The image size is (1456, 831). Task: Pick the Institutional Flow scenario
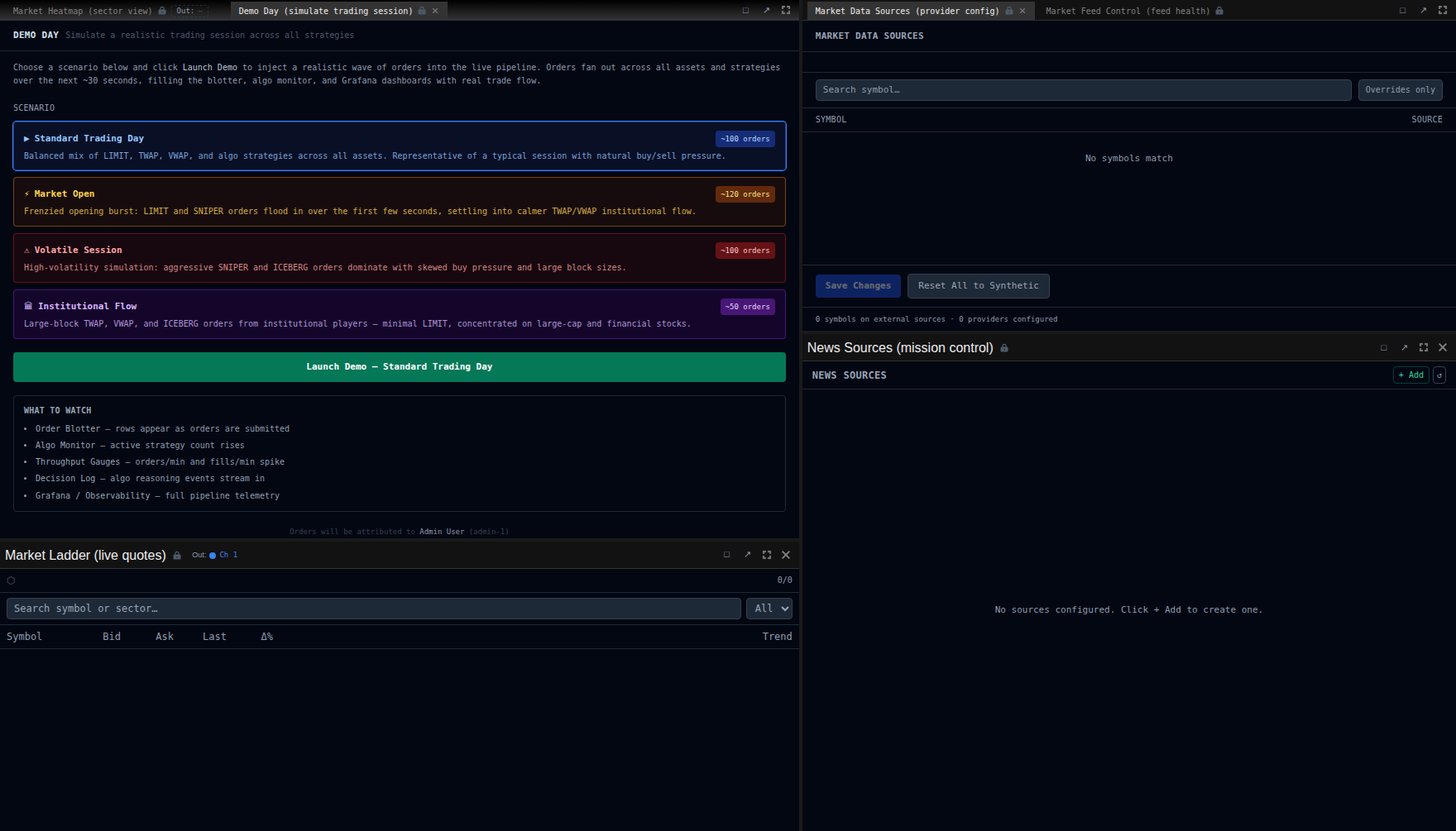click(x=400, y=314)
